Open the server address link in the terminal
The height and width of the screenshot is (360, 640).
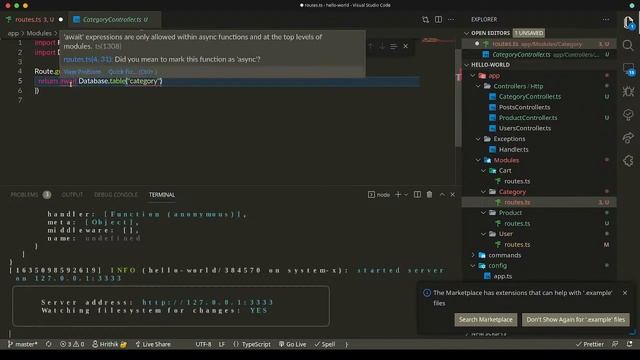(208, 302)
